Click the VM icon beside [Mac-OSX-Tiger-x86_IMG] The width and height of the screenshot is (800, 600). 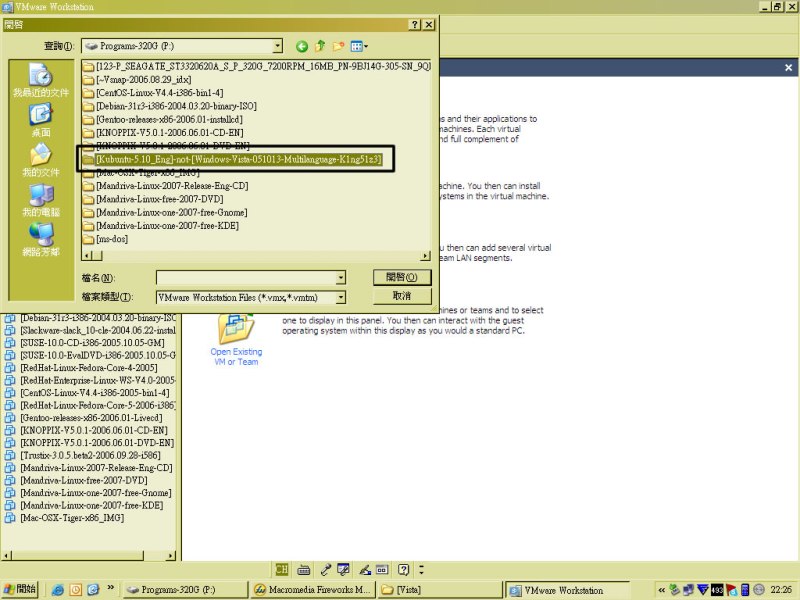click(10, 518)
